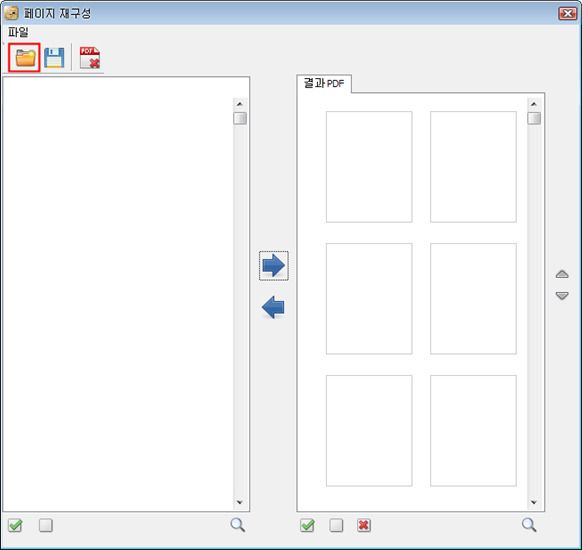Zoom thumbnails in result PDF panel
Viewport: 582px width, 550px height.
click(529, 525)
